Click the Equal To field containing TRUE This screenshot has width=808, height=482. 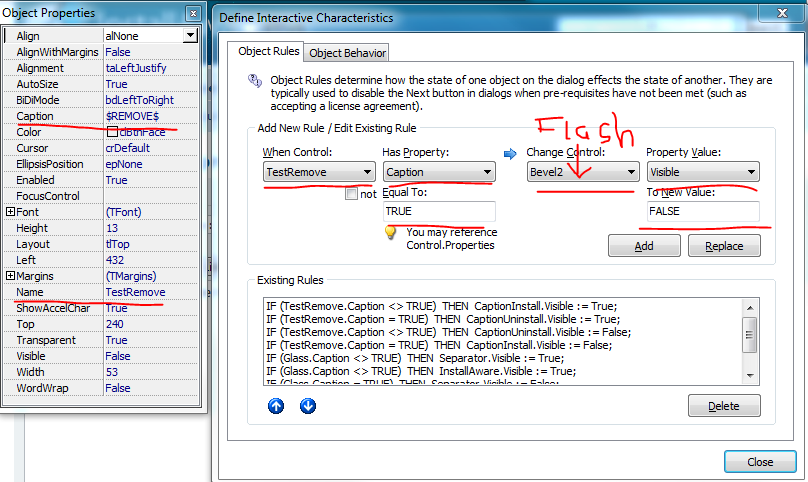pyautogui.click(x=439, y=211)
